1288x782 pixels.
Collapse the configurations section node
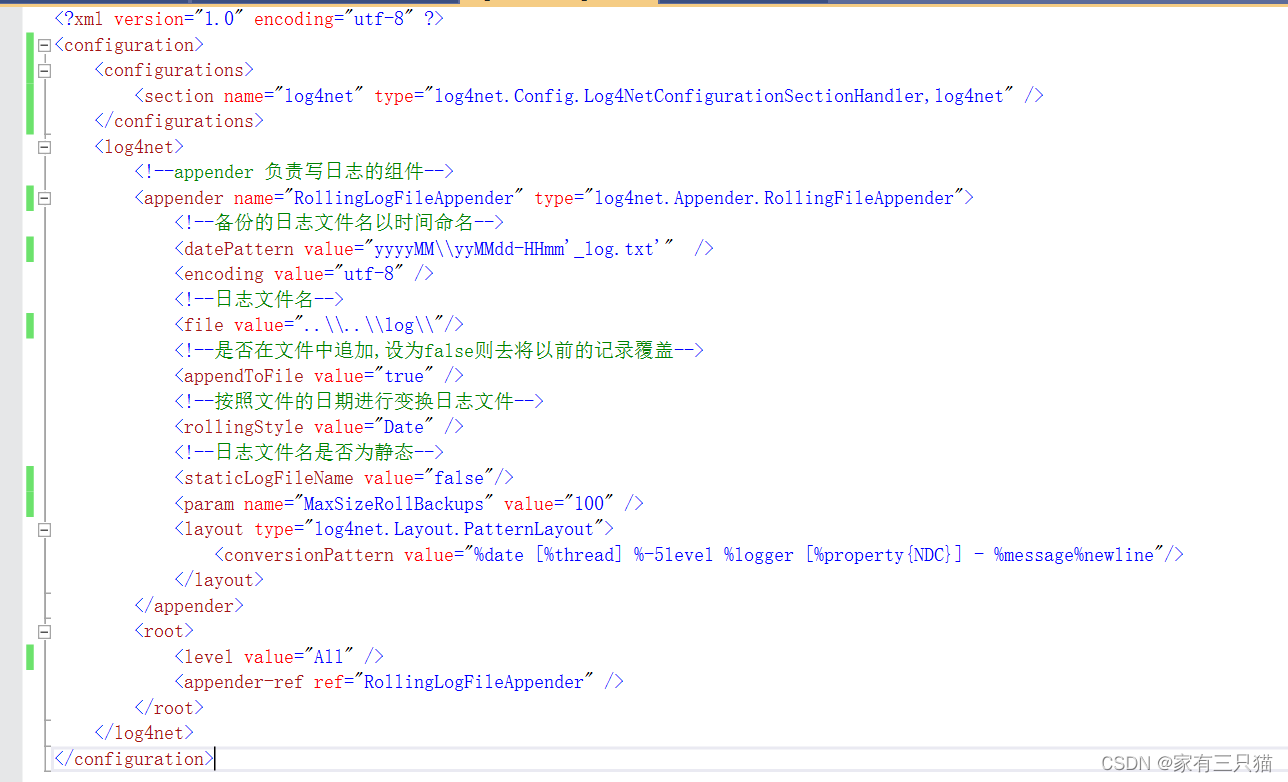coord(44,71)
